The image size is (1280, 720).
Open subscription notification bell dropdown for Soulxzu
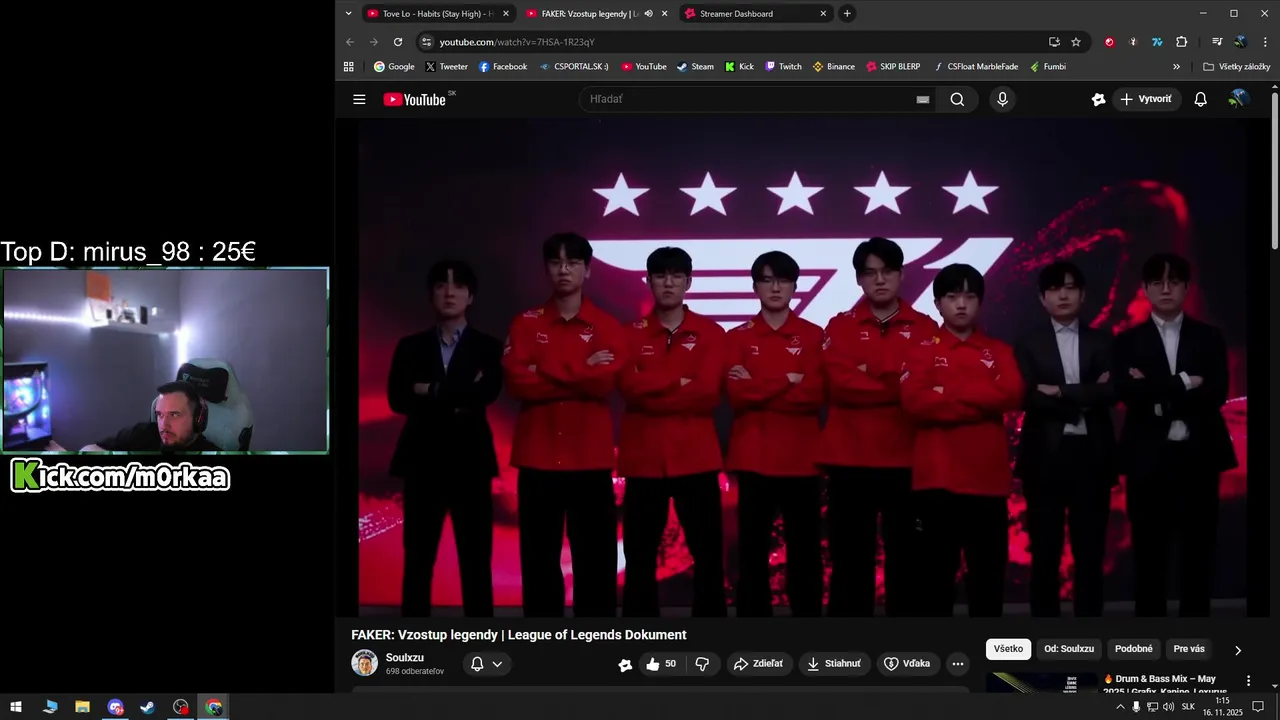point(486,664)
